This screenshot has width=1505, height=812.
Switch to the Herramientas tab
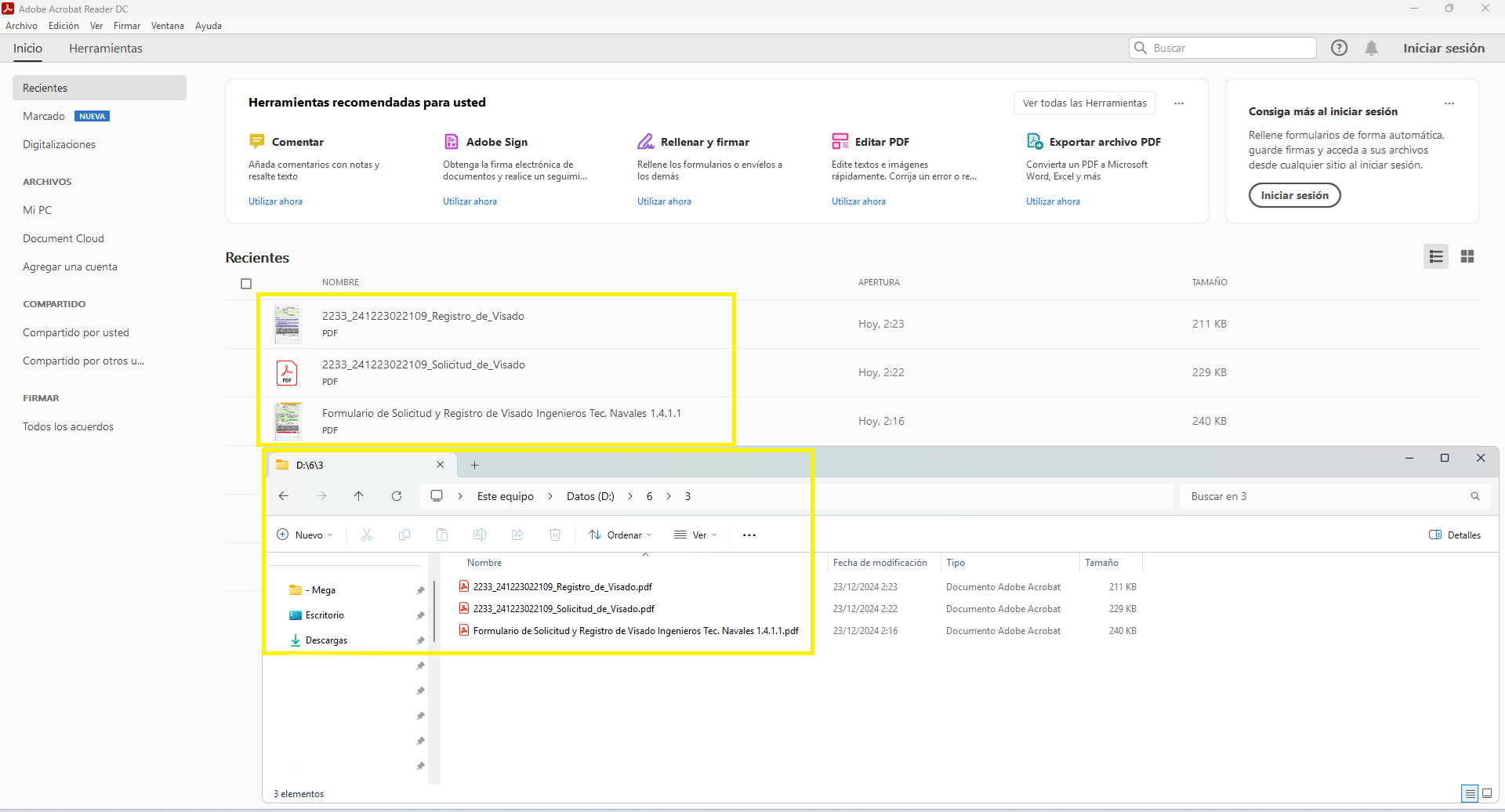(106, 49)
